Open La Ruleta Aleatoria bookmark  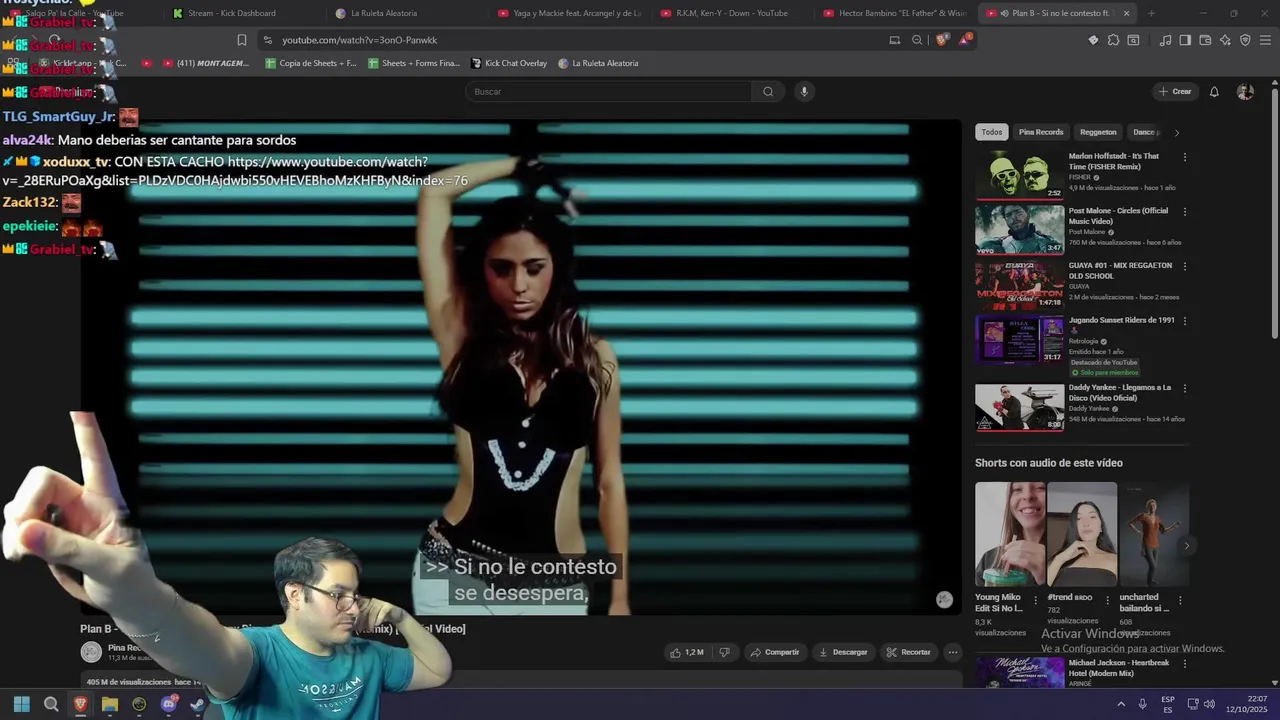(x=598, y=63)
